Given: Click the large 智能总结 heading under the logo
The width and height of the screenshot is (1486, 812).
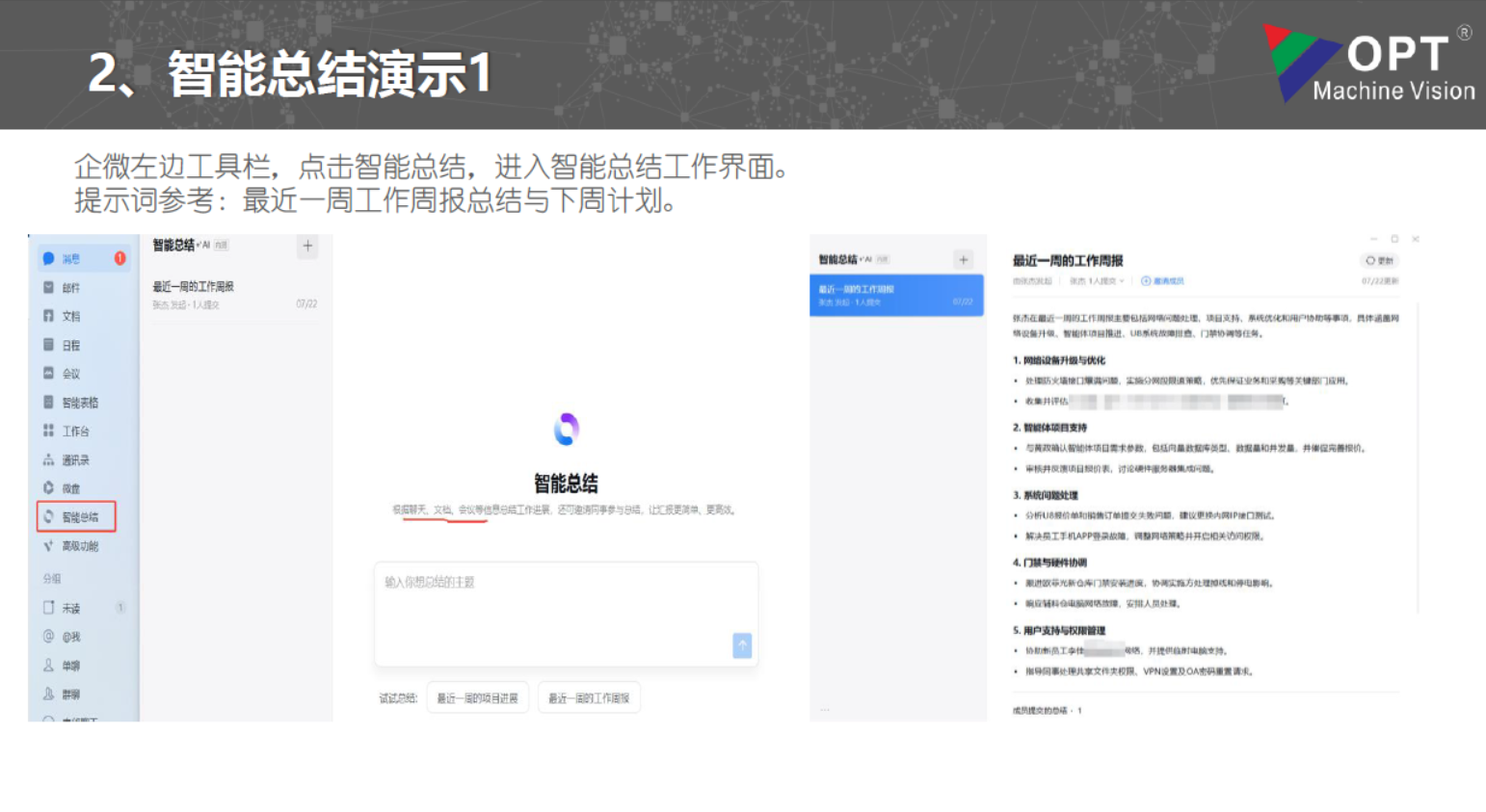Looking at the screenshot, I should tap(566, 484).
